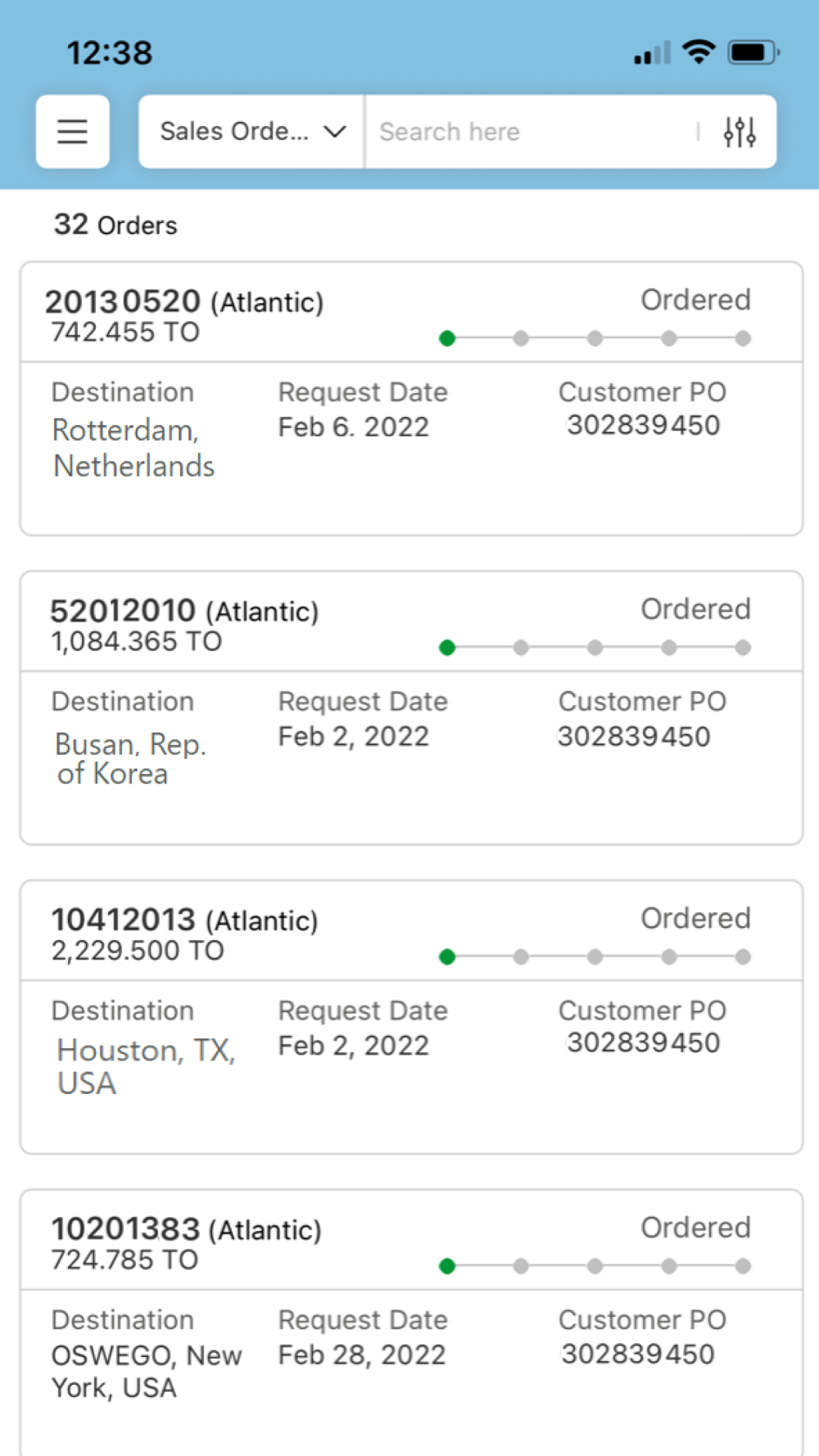
Task: Open the search filter settings icon
Action: [x=739, y=132]
